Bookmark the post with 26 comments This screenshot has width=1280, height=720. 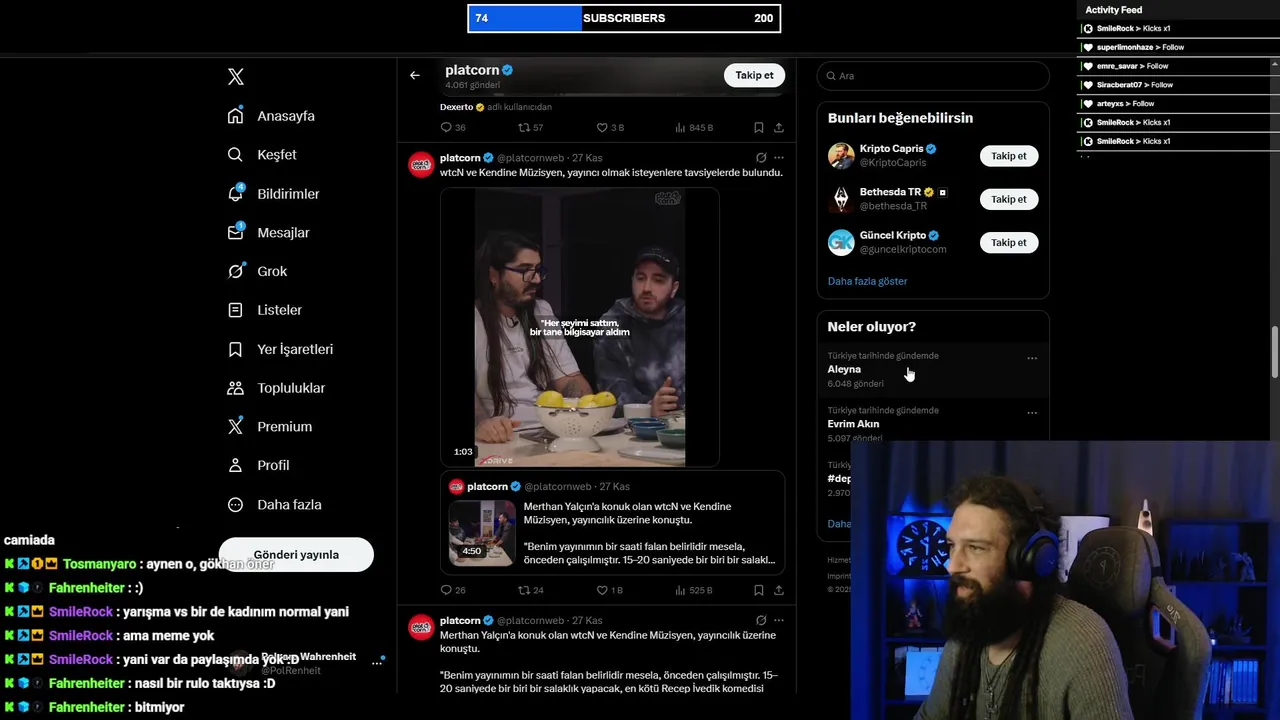(759, 590)
